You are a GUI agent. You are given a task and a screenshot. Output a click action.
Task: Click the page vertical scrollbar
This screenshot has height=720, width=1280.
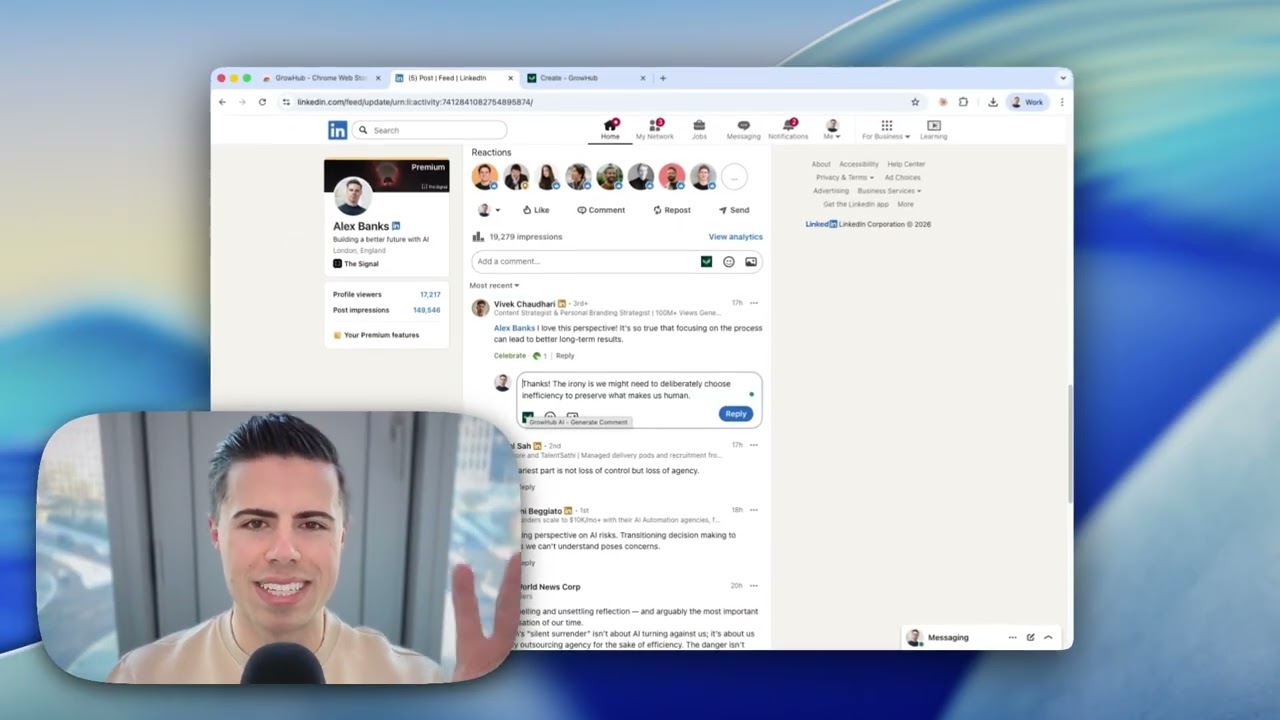[1070, 445]
